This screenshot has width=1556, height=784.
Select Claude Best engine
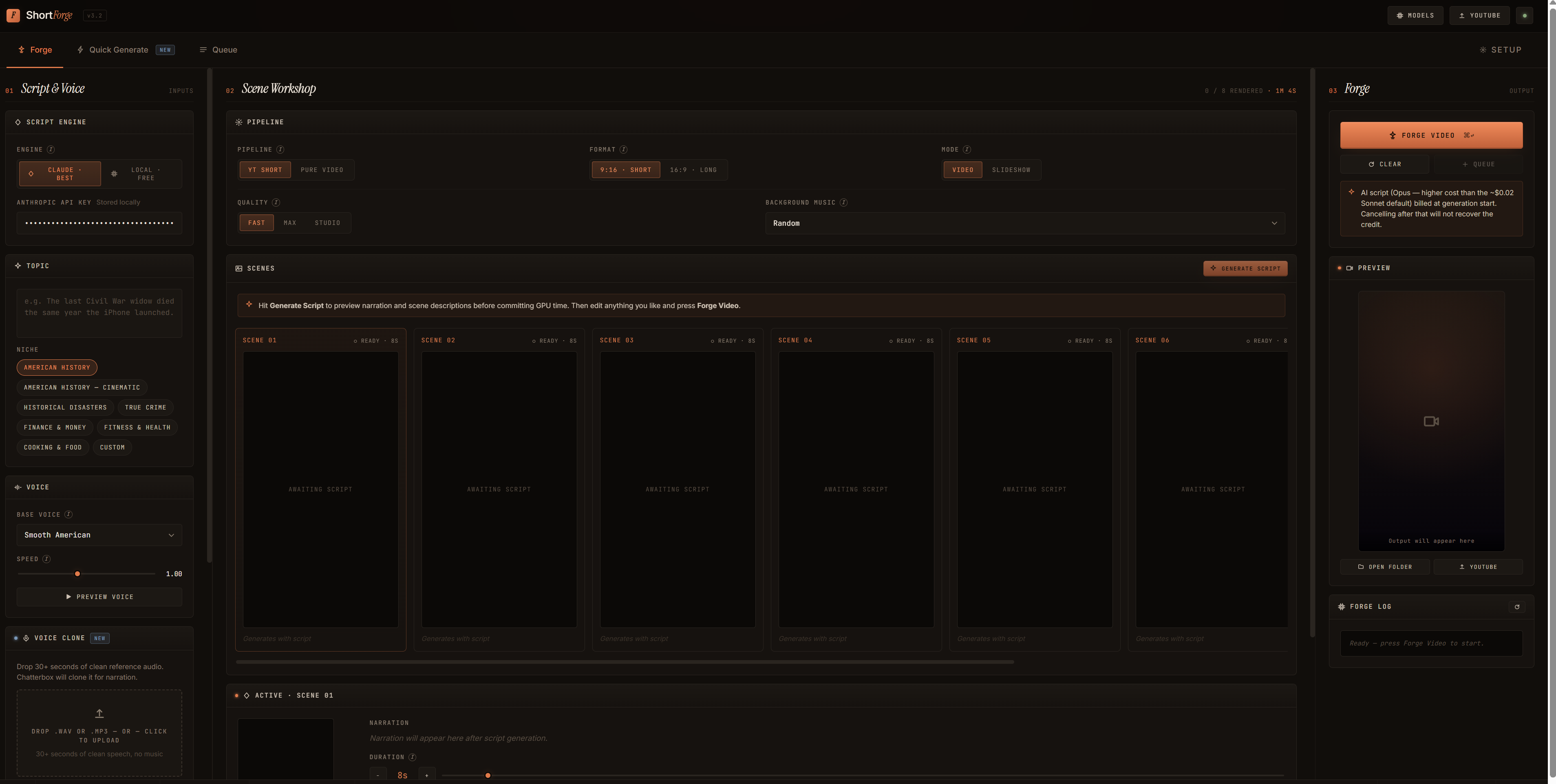60,174
